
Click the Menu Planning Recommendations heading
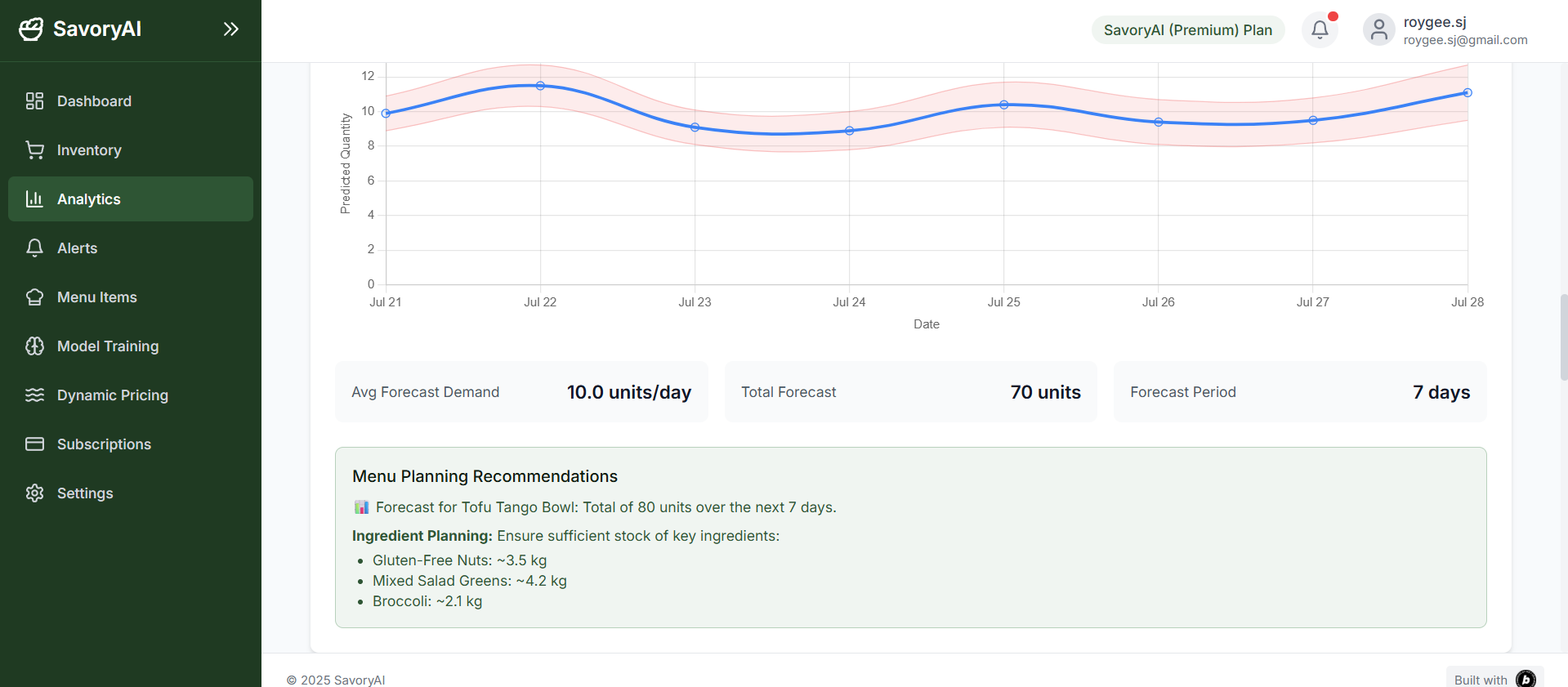(485, 476)
